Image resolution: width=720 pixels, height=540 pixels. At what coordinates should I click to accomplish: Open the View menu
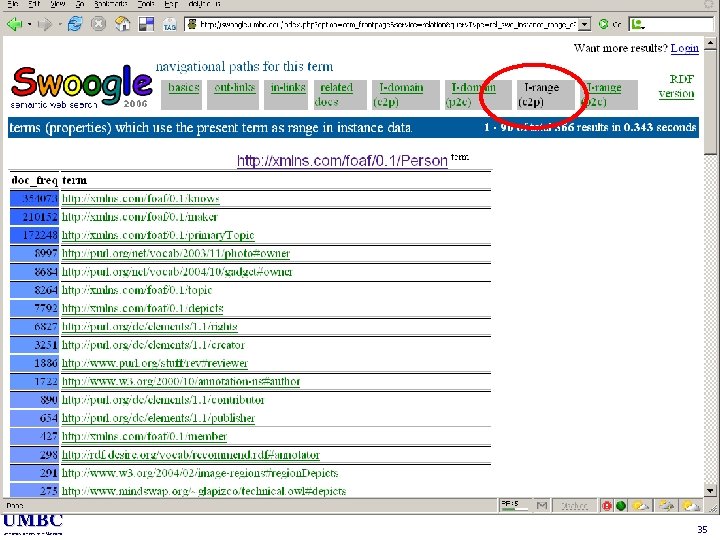click(57, 4)
